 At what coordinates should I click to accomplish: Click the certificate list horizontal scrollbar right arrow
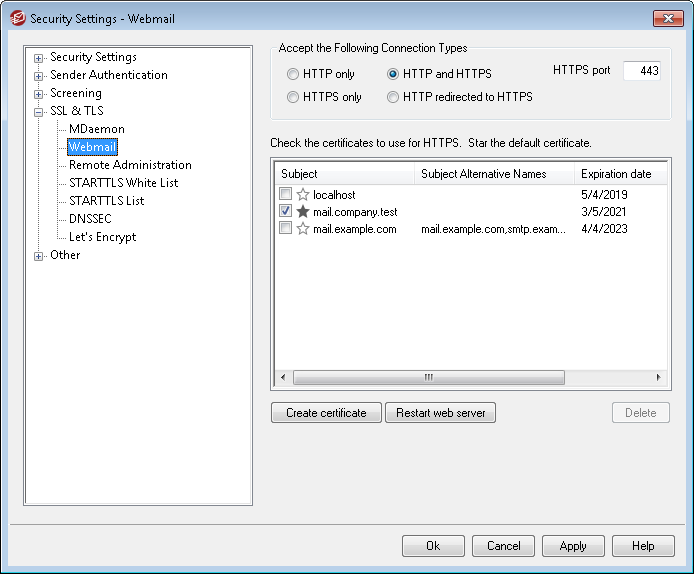pos(658,377)
